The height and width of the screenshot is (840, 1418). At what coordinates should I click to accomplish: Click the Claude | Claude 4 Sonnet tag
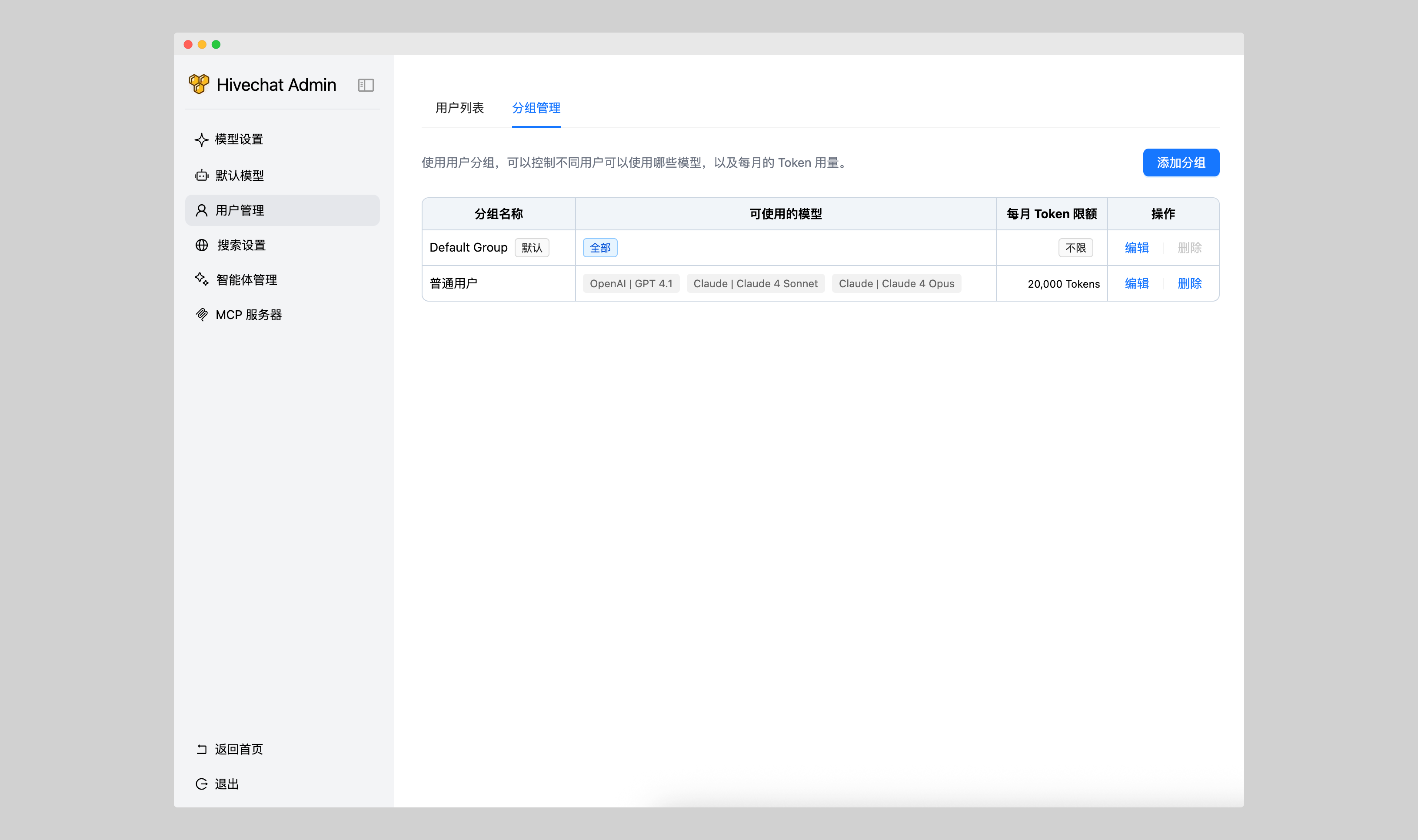(x=756, y=284)
